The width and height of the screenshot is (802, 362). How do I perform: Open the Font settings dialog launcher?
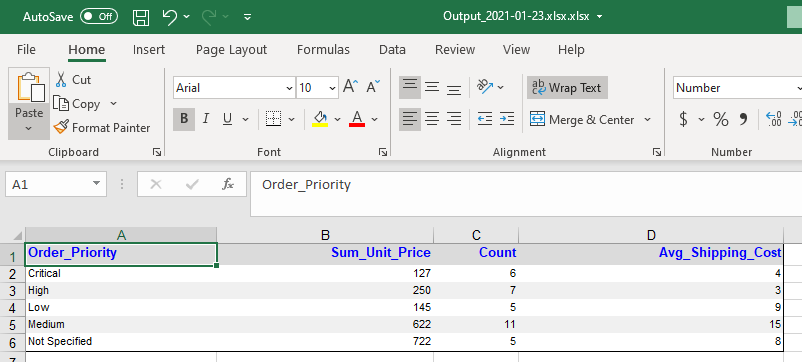[383, 152]
